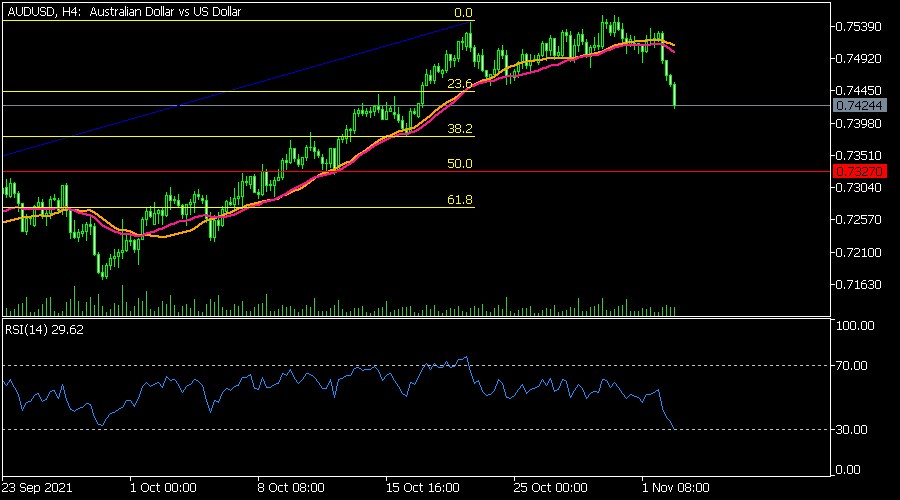Image resolution: width=900 pixels, height=500 pixels.
Task: Click RSI overbought level 70.00 label
Action: (852, 366)
